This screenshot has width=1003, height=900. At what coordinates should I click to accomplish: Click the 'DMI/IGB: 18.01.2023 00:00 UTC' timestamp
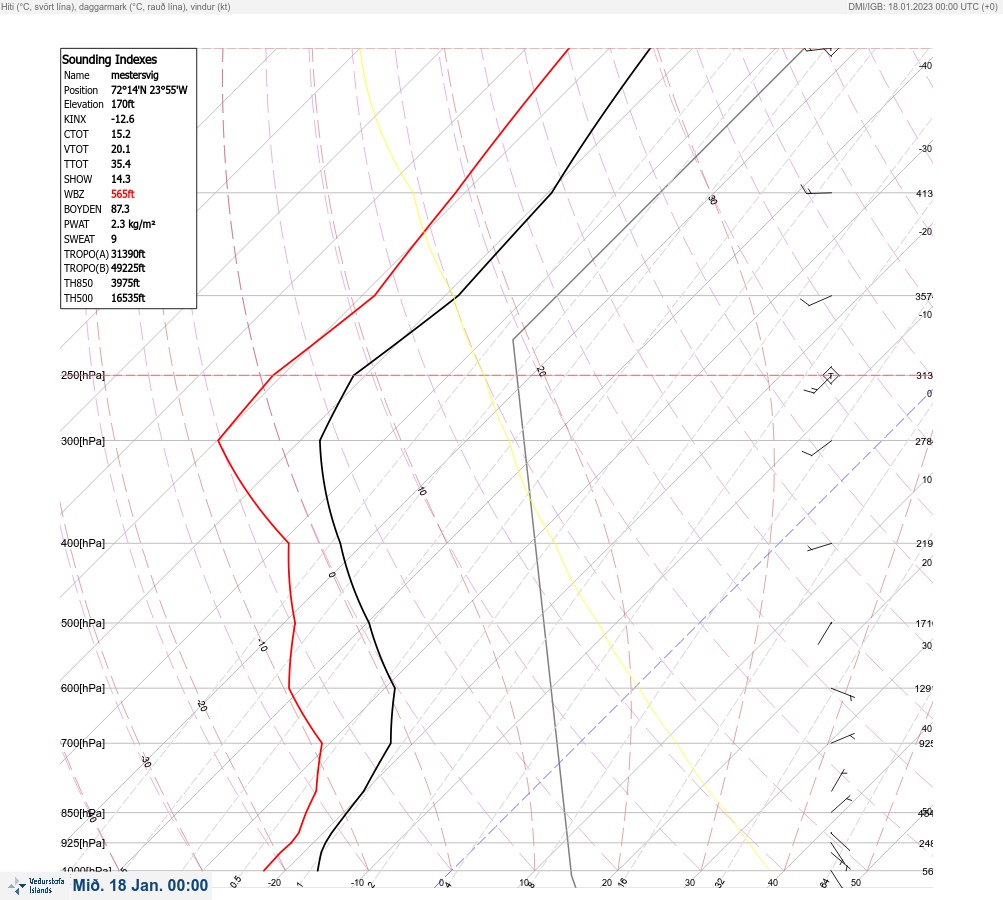tap(922, 6)
